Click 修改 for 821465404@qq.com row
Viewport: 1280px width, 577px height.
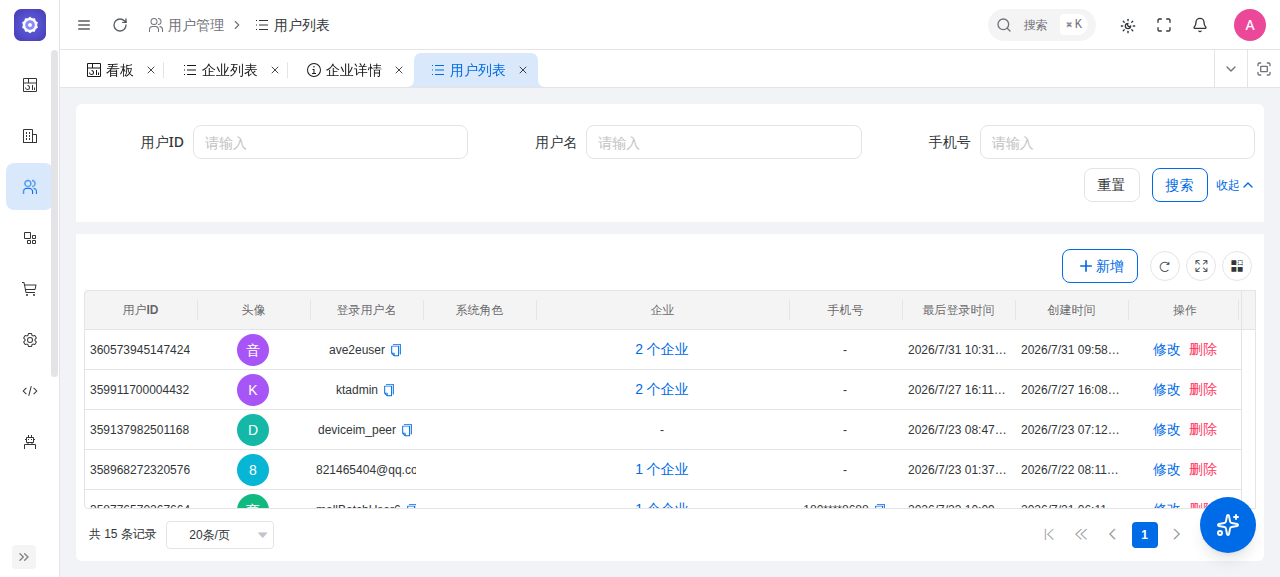[1167, 470]
